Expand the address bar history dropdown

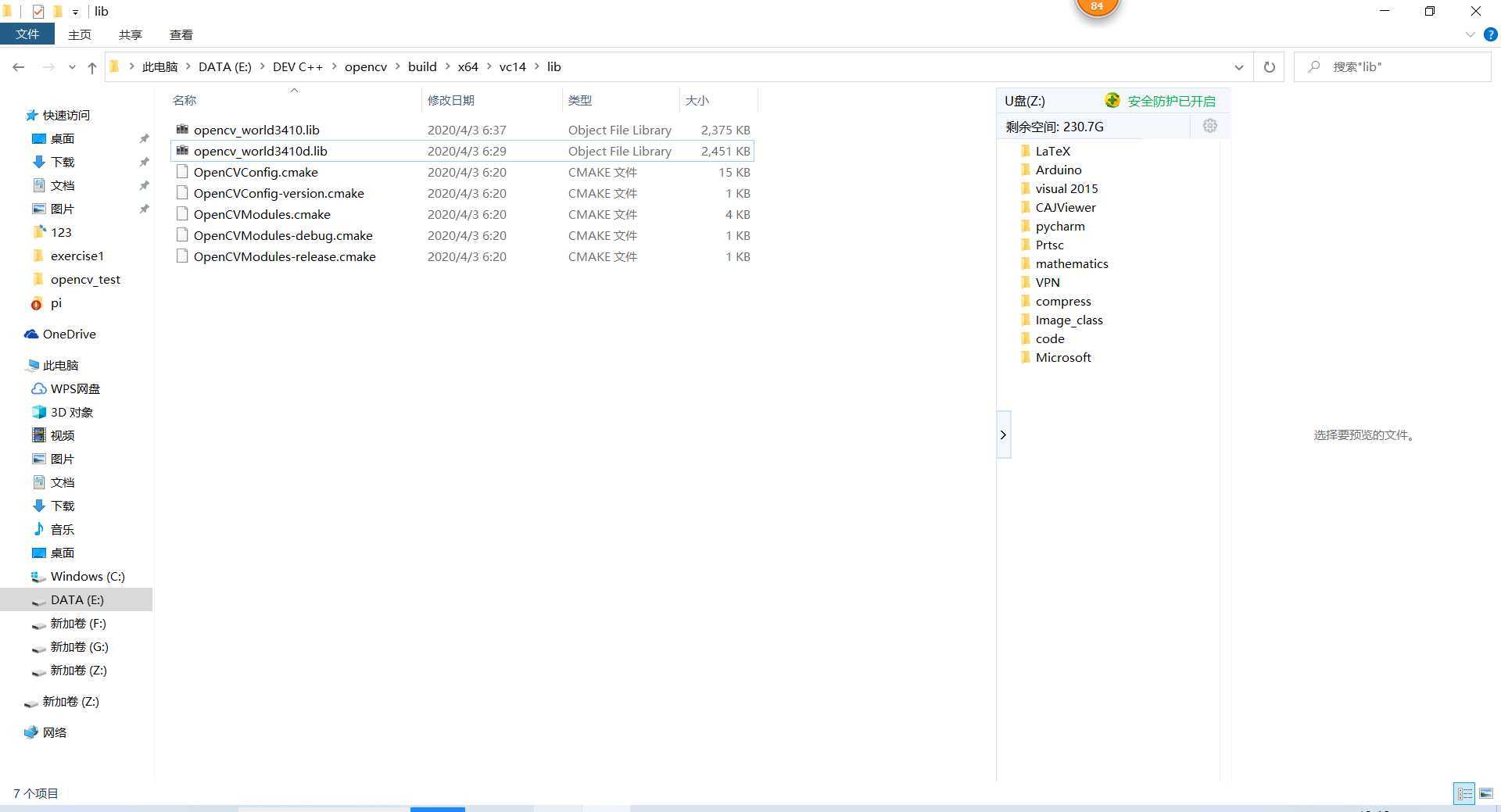point(1238,67)
